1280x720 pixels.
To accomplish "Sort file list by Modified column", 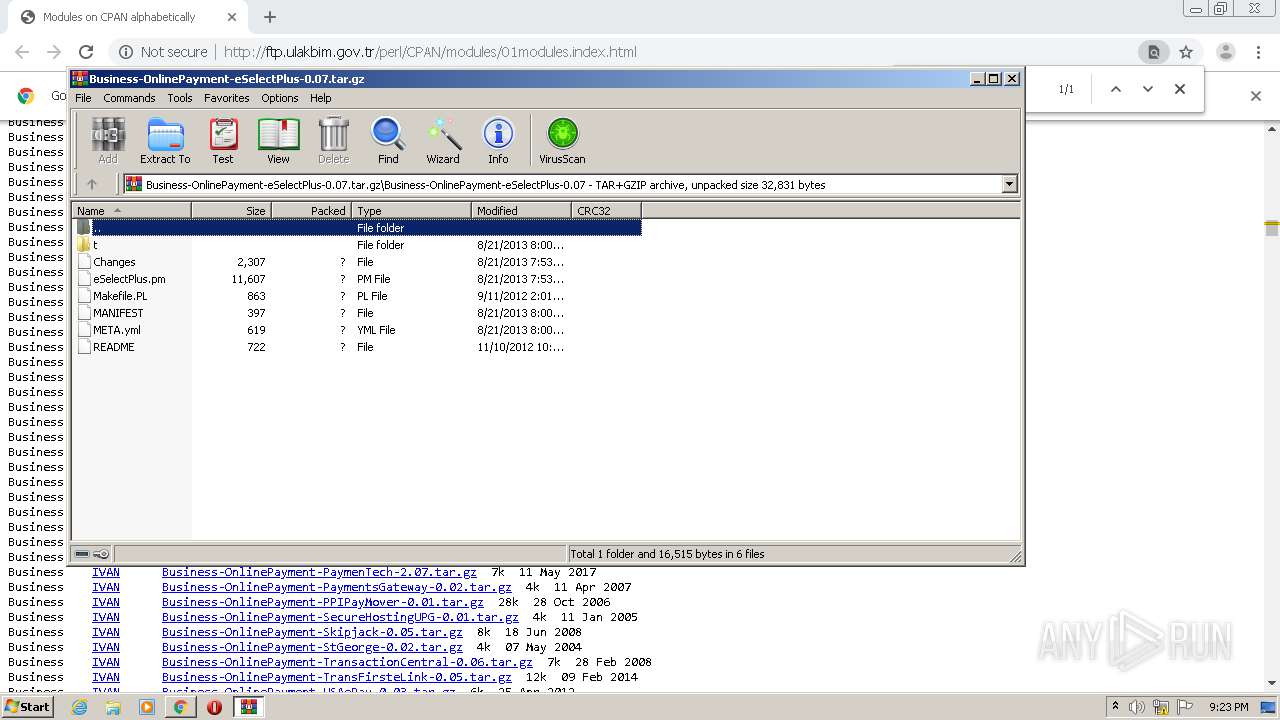I will point(521,211).
